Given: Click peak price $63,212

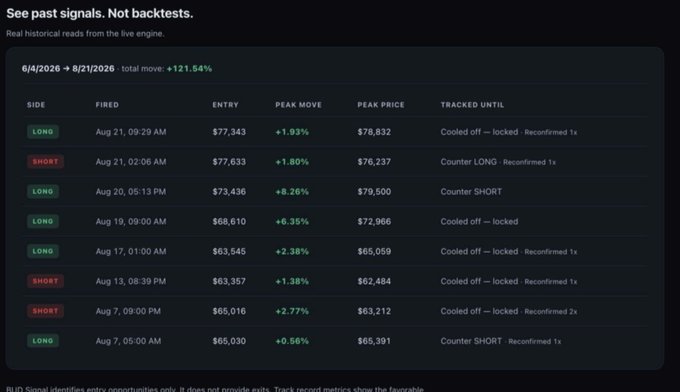Looking at the screenshot, I should coord(374,311).
